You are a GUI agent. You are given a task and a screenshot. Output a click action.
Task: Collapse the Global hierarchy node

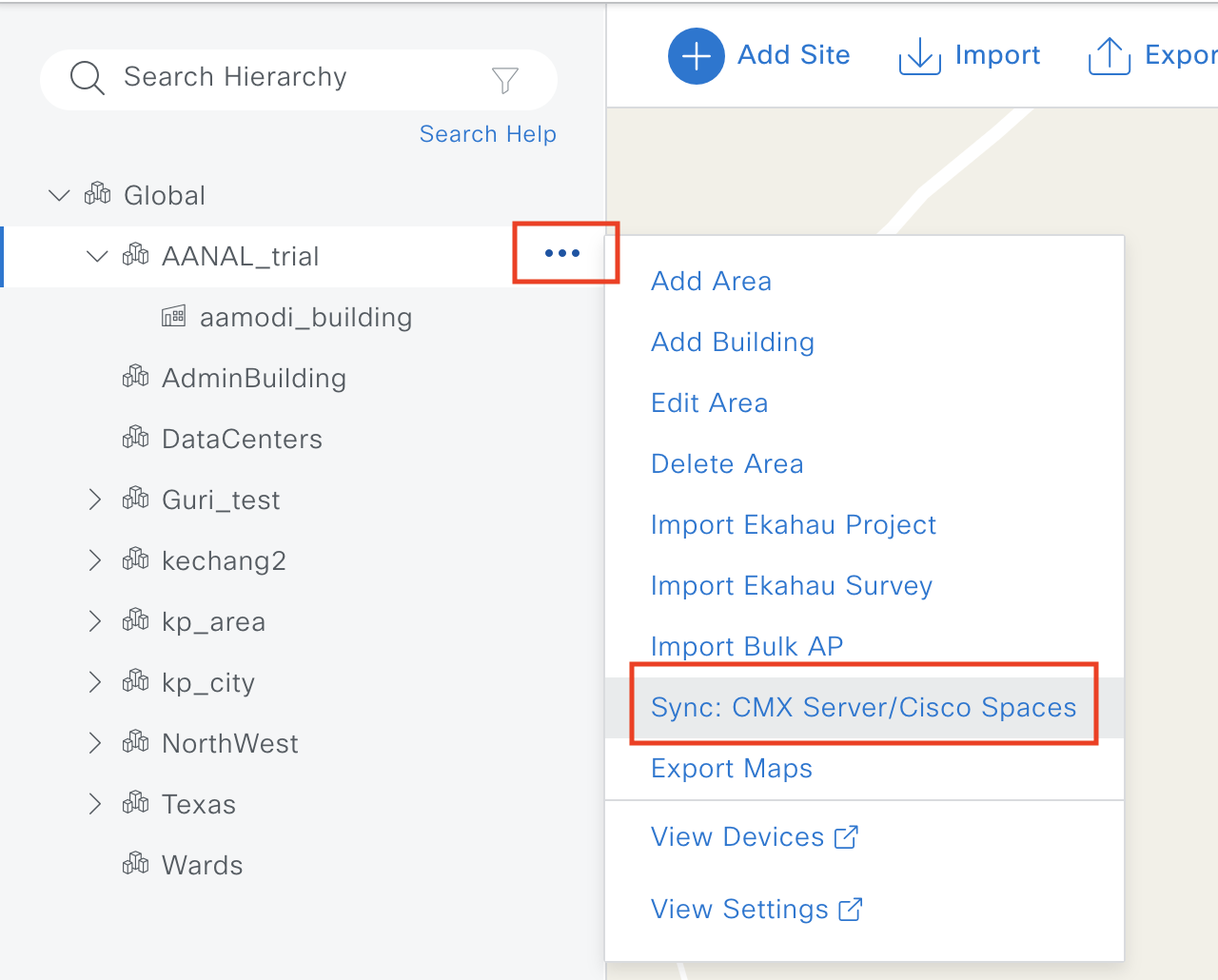59,196
